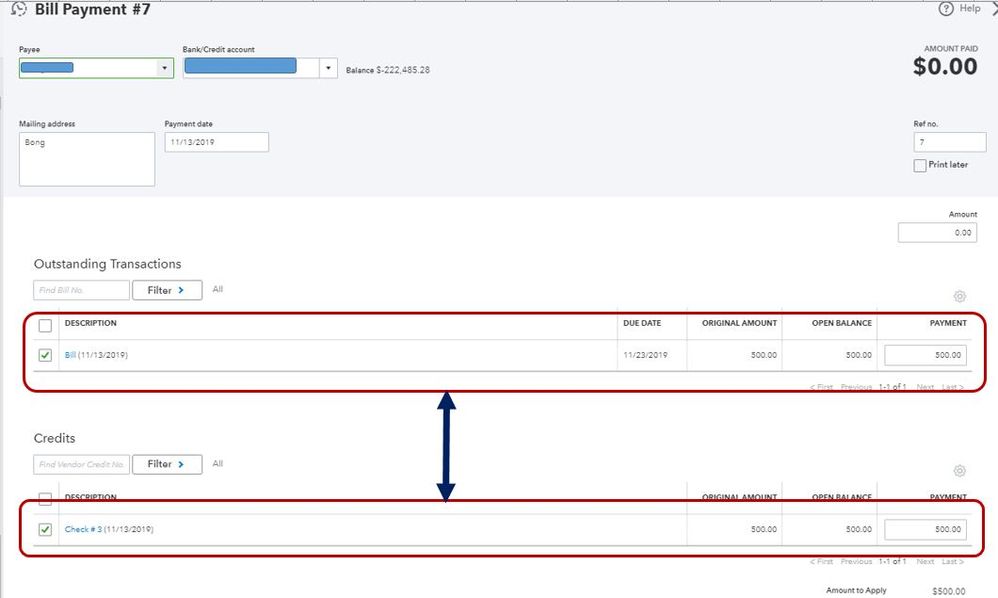Viewport: 998px width, 598px height.
Task: Expand the Payee dropdown arrow
Action: coord(164,67)
